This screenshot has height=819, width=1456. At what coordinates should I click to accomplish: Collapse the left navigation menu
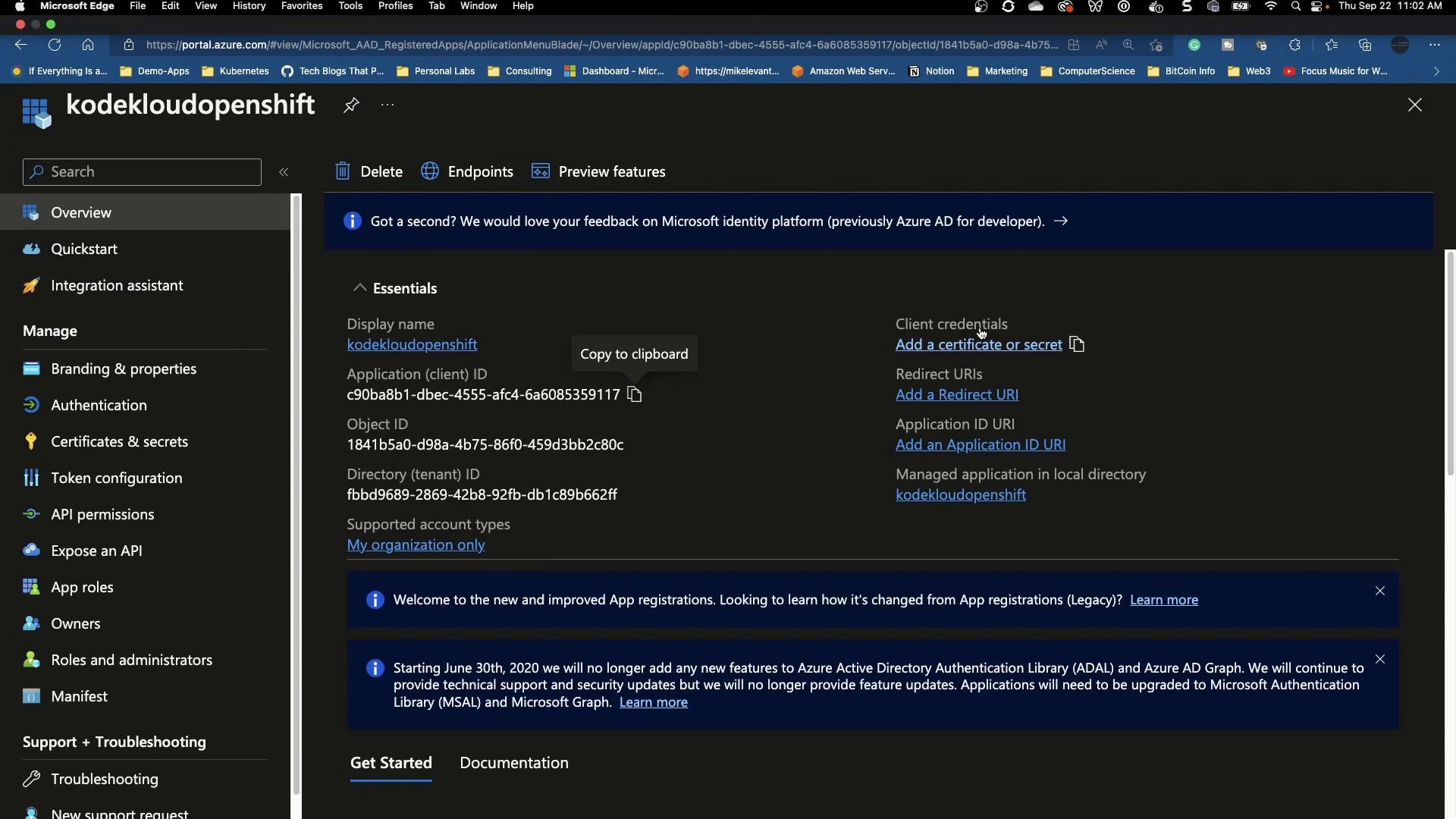[x=284, y=172]
